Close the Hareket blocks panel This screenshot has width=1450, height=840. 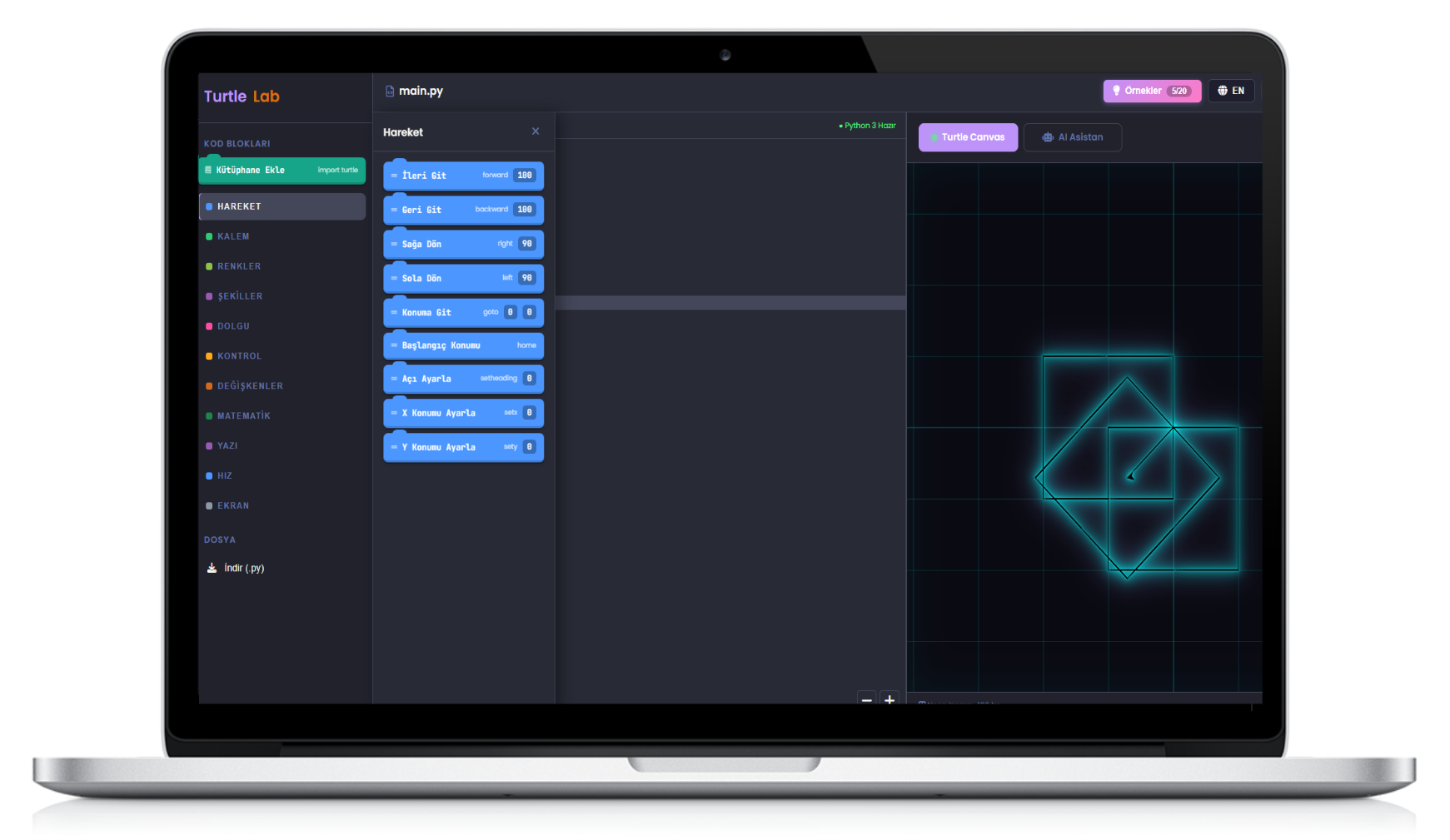536,132
